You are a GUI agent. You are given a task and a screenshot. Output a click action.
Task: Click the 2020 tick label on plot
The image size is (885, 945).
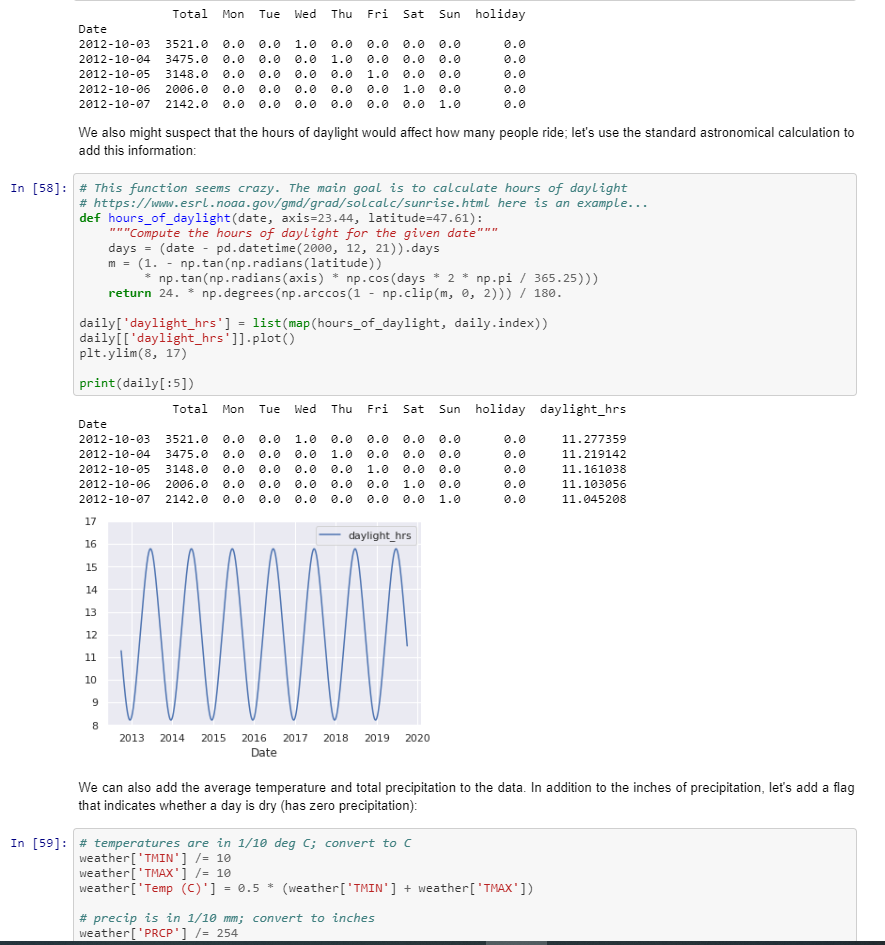point(417,738)
